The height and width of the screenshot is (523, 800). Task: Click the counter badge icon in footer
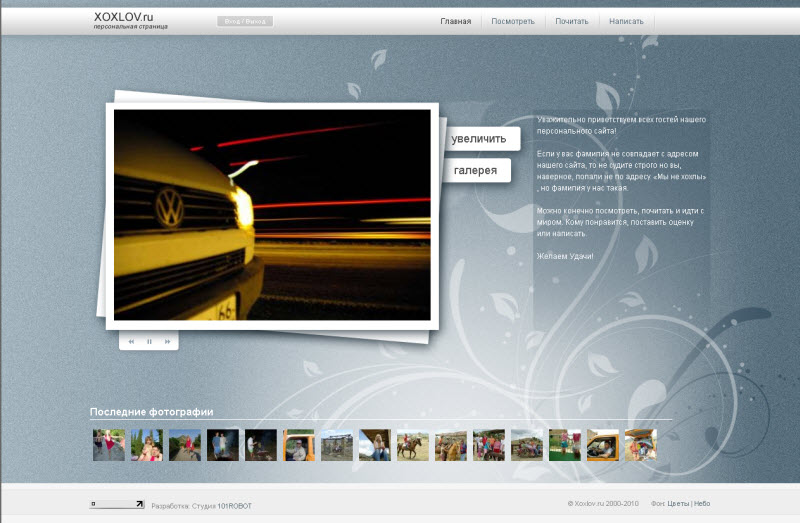point(117,505)
